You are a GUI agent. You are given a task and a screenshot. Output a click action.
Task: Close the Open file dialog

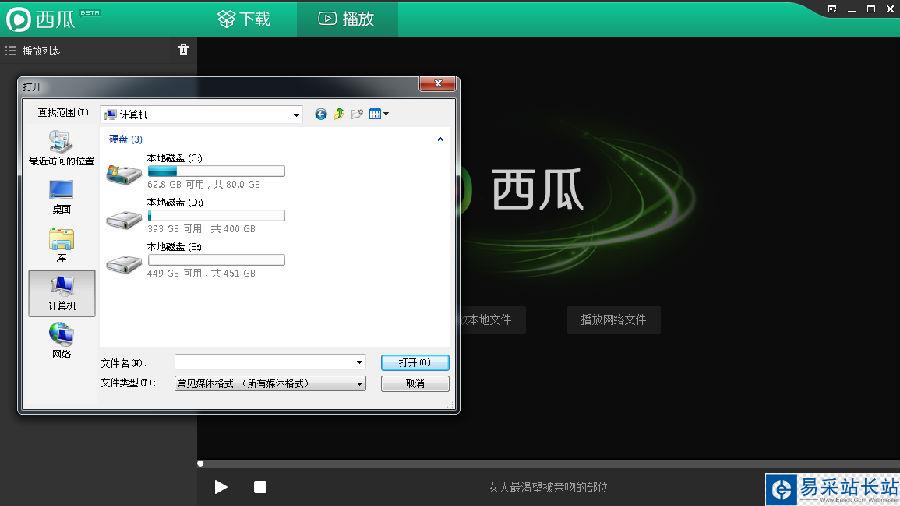437,84
